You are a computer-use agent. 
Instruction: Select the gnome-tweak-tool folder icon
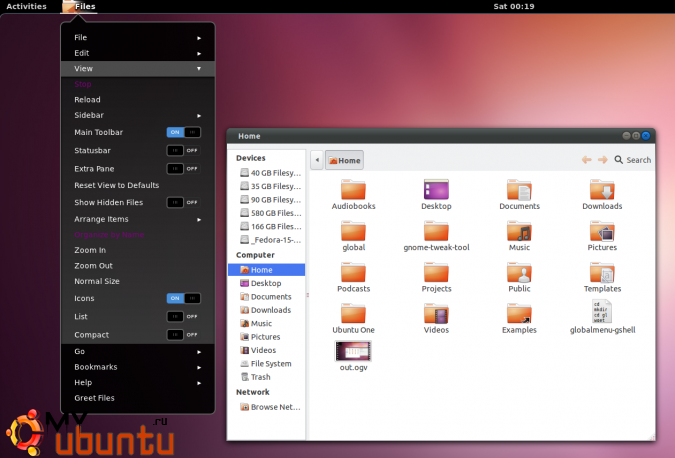point(436,231)
